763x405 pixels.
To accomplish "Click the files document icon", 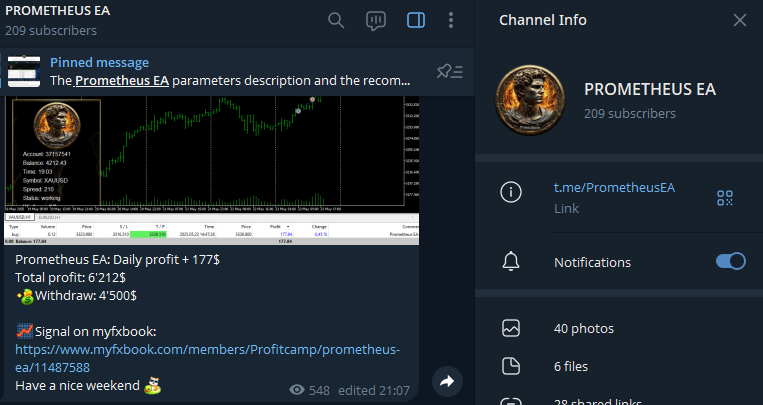I will click(511, 366).
